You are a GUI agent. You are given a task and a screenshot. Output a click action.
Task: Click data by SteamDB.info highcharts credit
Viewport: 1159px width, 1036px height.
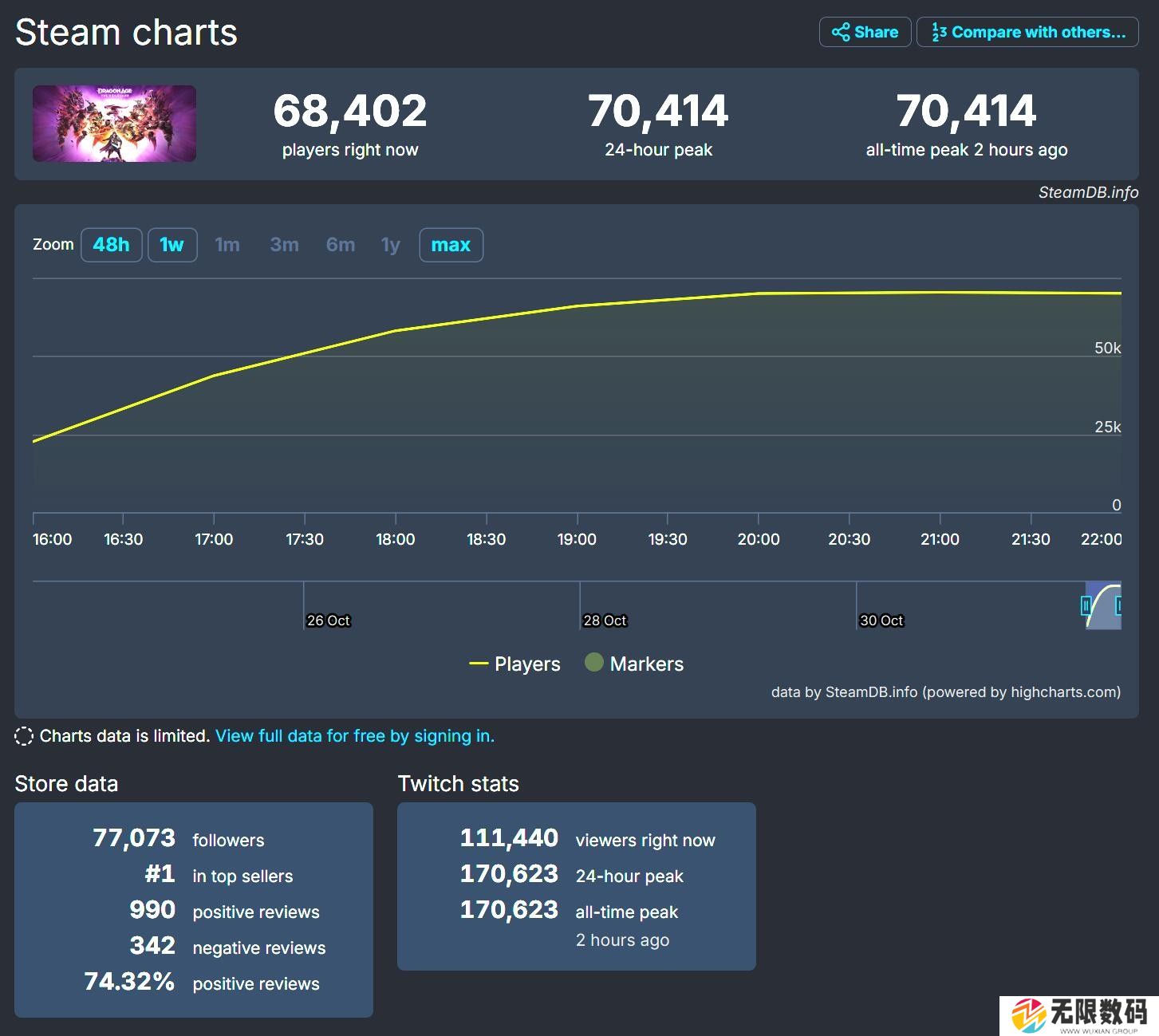tap(945, 692)
